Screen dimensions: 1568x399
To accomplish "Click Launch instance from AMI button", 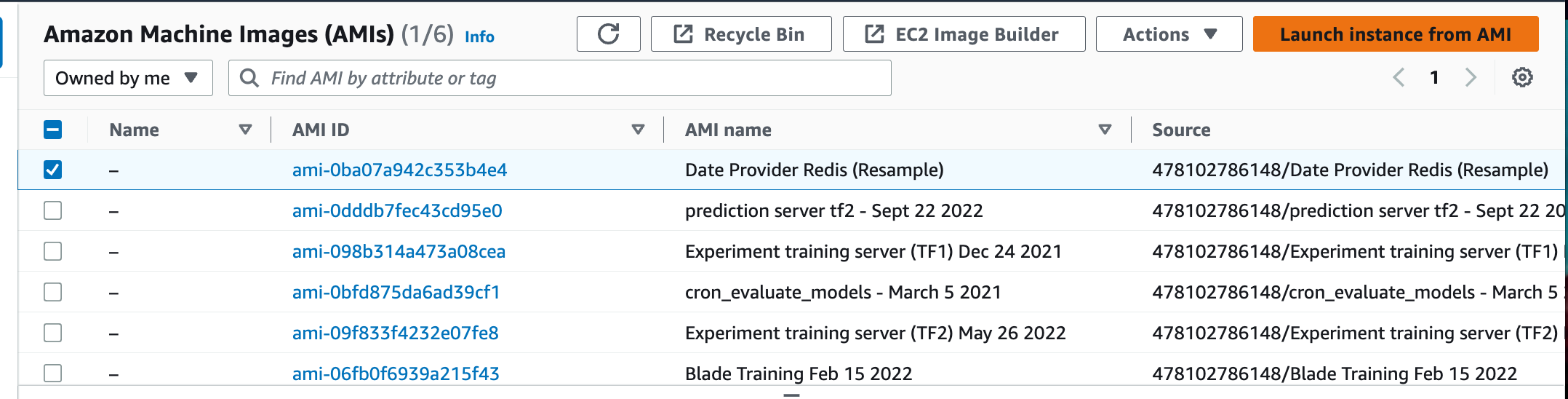I will pyautogui.click(x=1395, y=34).
